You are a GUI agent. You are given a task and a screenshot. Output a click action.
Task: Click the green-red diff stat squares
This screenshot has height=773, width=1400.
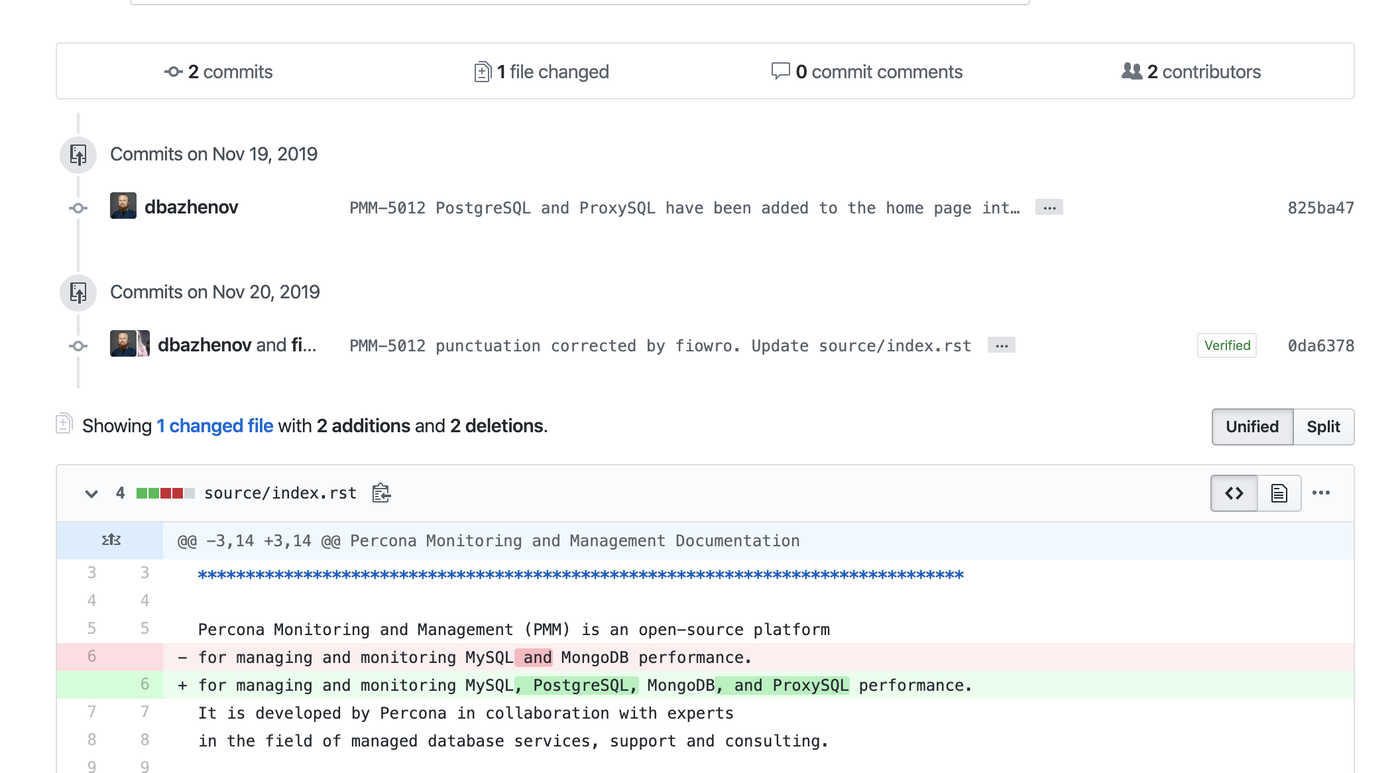click(162, 492)
